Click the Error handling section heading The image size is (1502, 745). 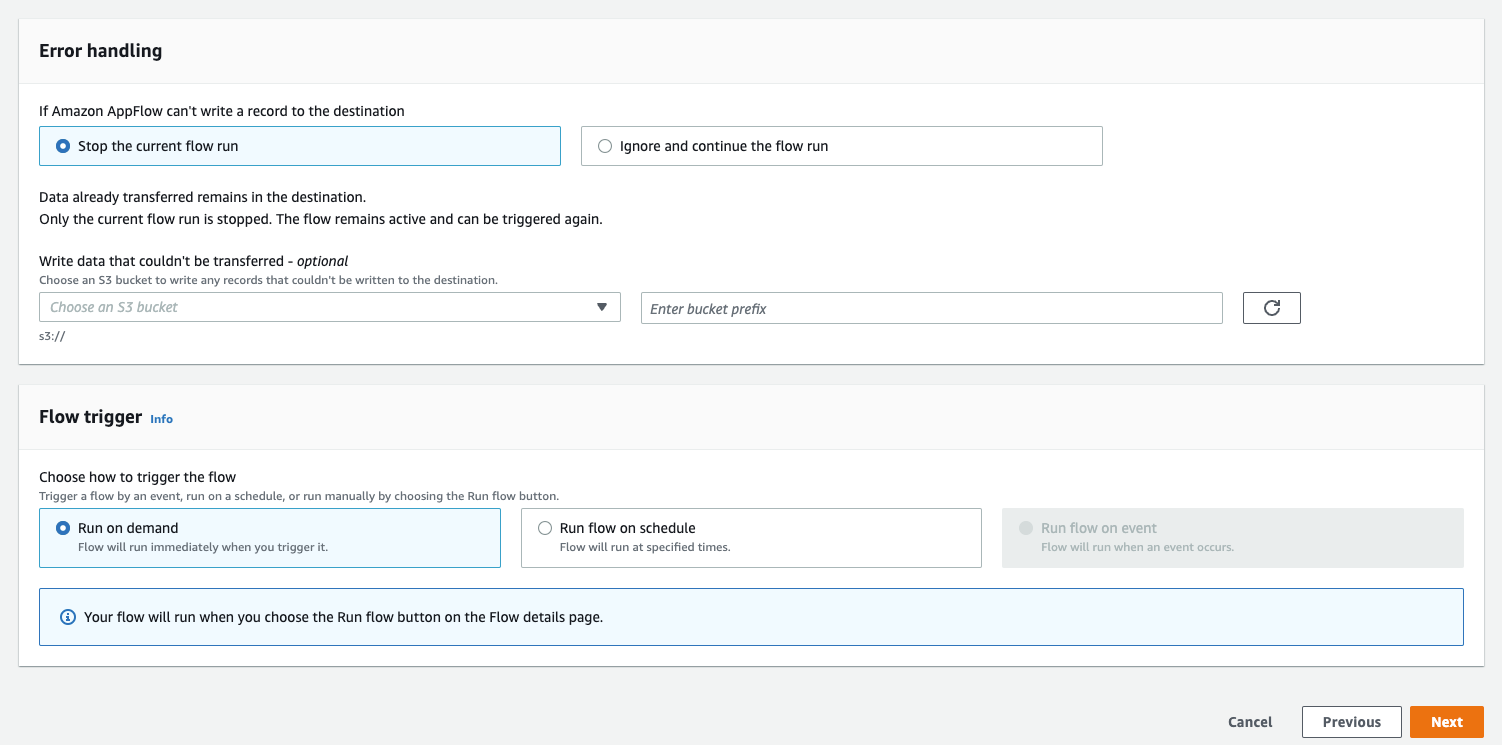tap(100, 51)
